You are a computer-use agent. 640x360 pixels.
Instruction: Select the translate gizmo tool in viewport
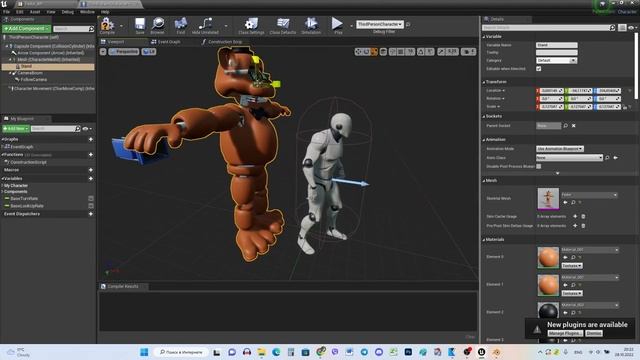point(358,52)
